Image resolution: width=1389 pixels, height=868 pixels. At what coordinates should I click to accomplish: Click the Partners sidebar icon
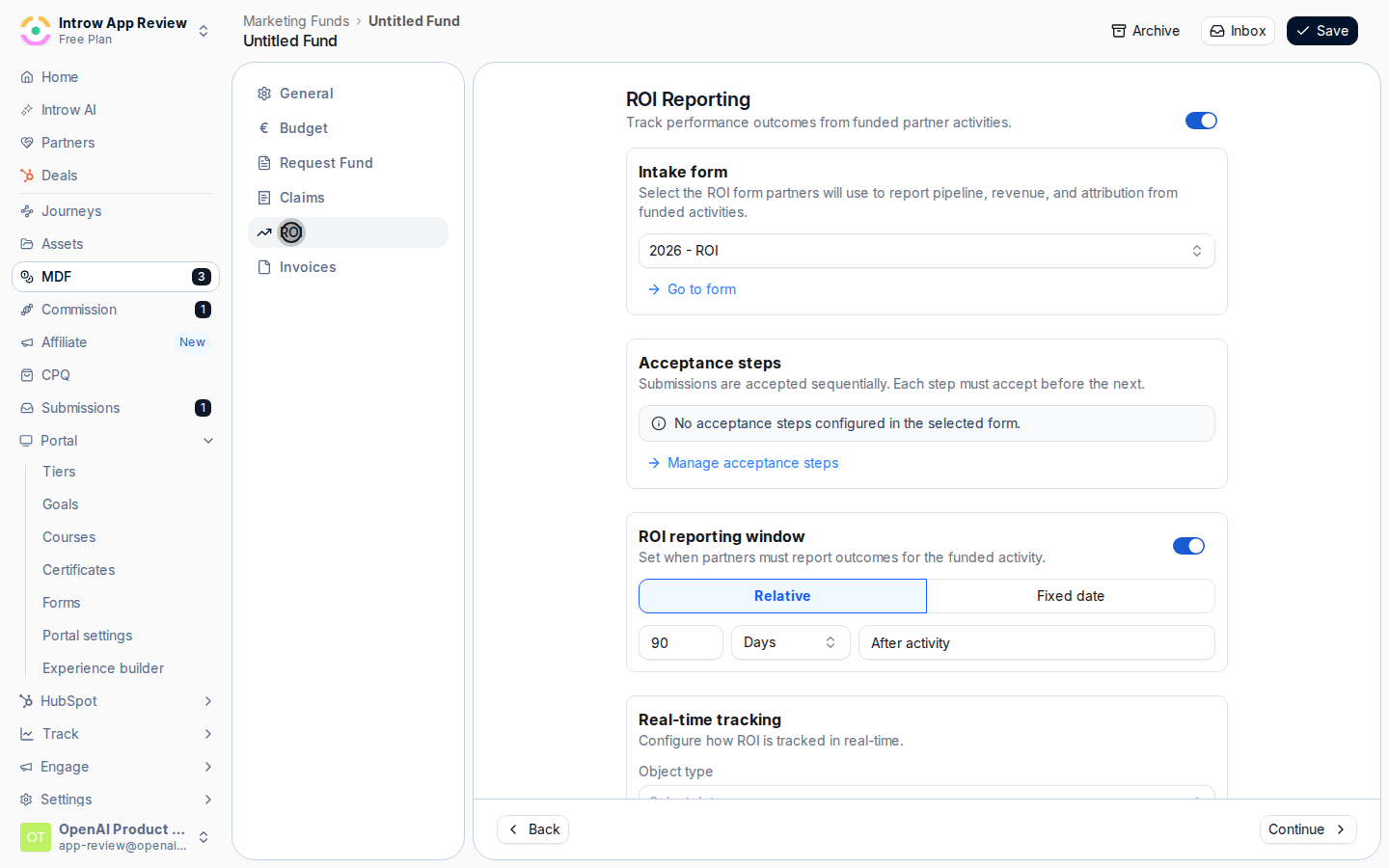point(27,143)
